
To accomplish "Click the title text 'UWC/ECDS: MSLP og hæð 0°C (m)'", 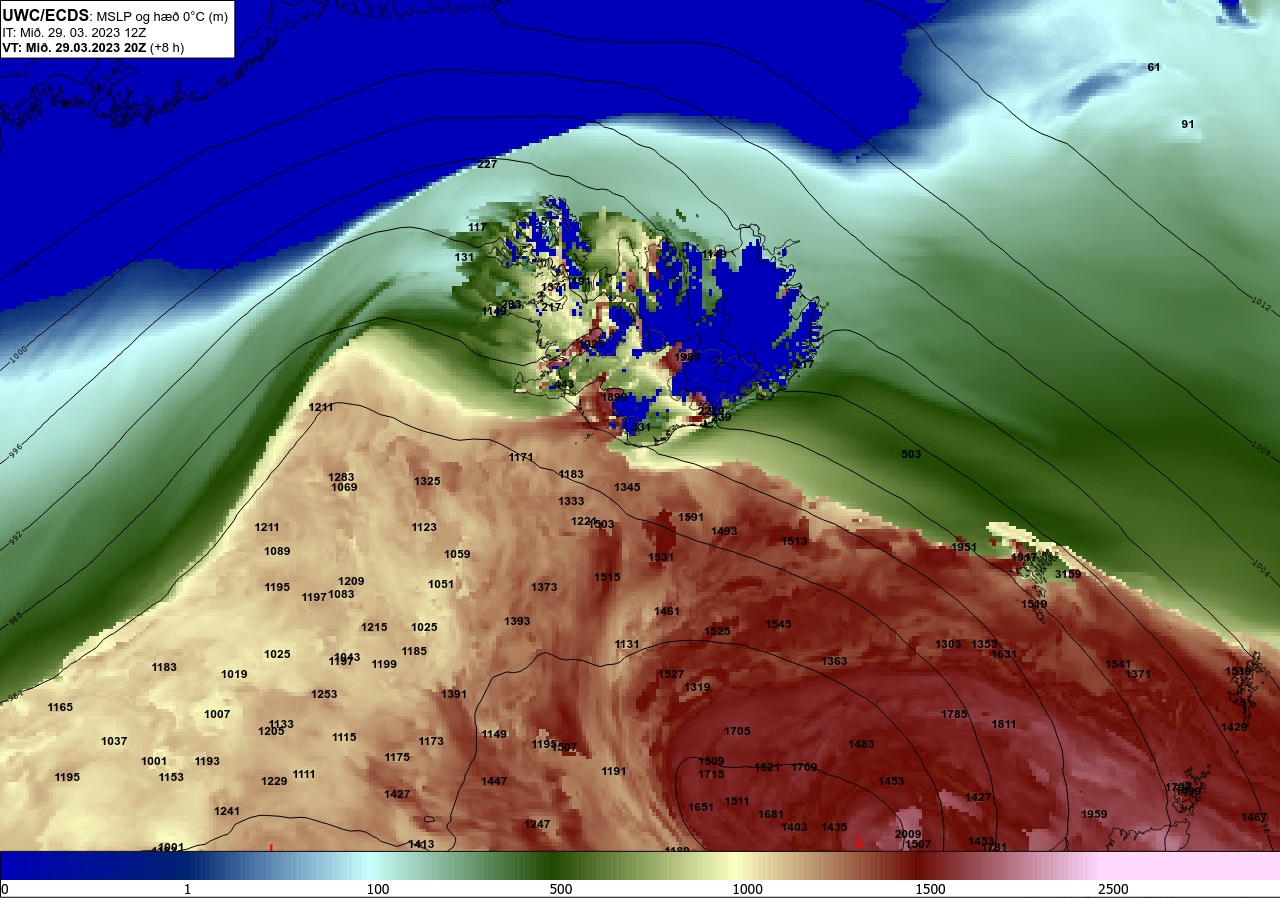I will point(115,16).
